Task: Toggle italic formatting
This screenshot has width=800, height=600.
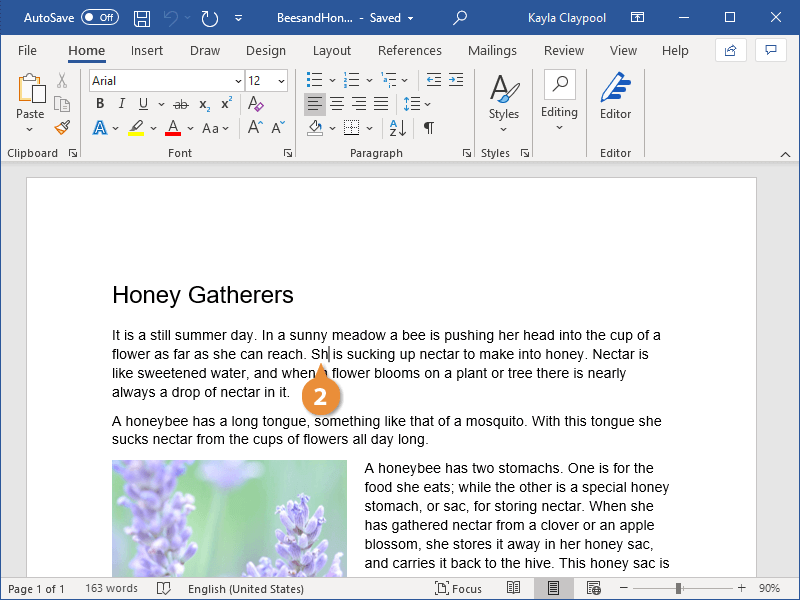Action: click(122, 104)
